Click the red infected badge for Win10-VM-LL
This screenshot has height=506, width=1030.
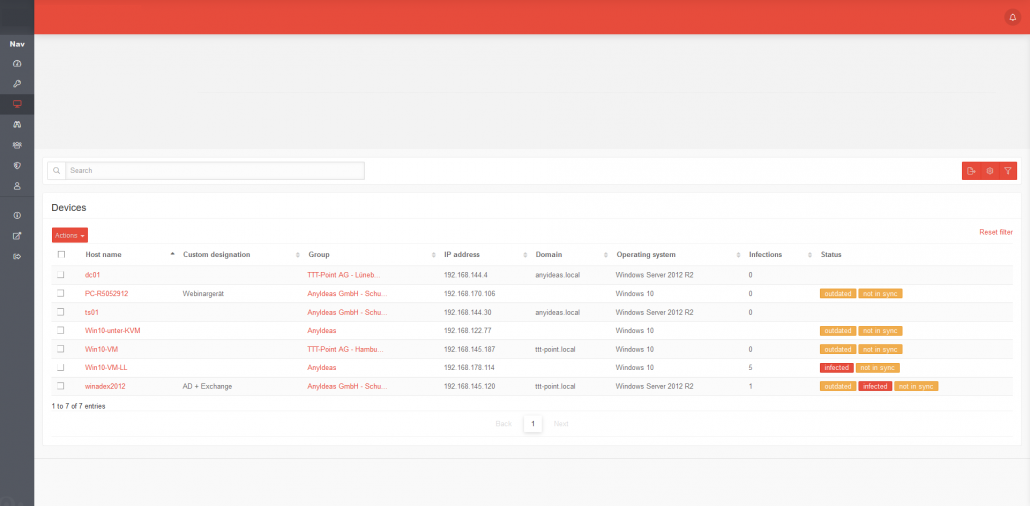point(836,368)
